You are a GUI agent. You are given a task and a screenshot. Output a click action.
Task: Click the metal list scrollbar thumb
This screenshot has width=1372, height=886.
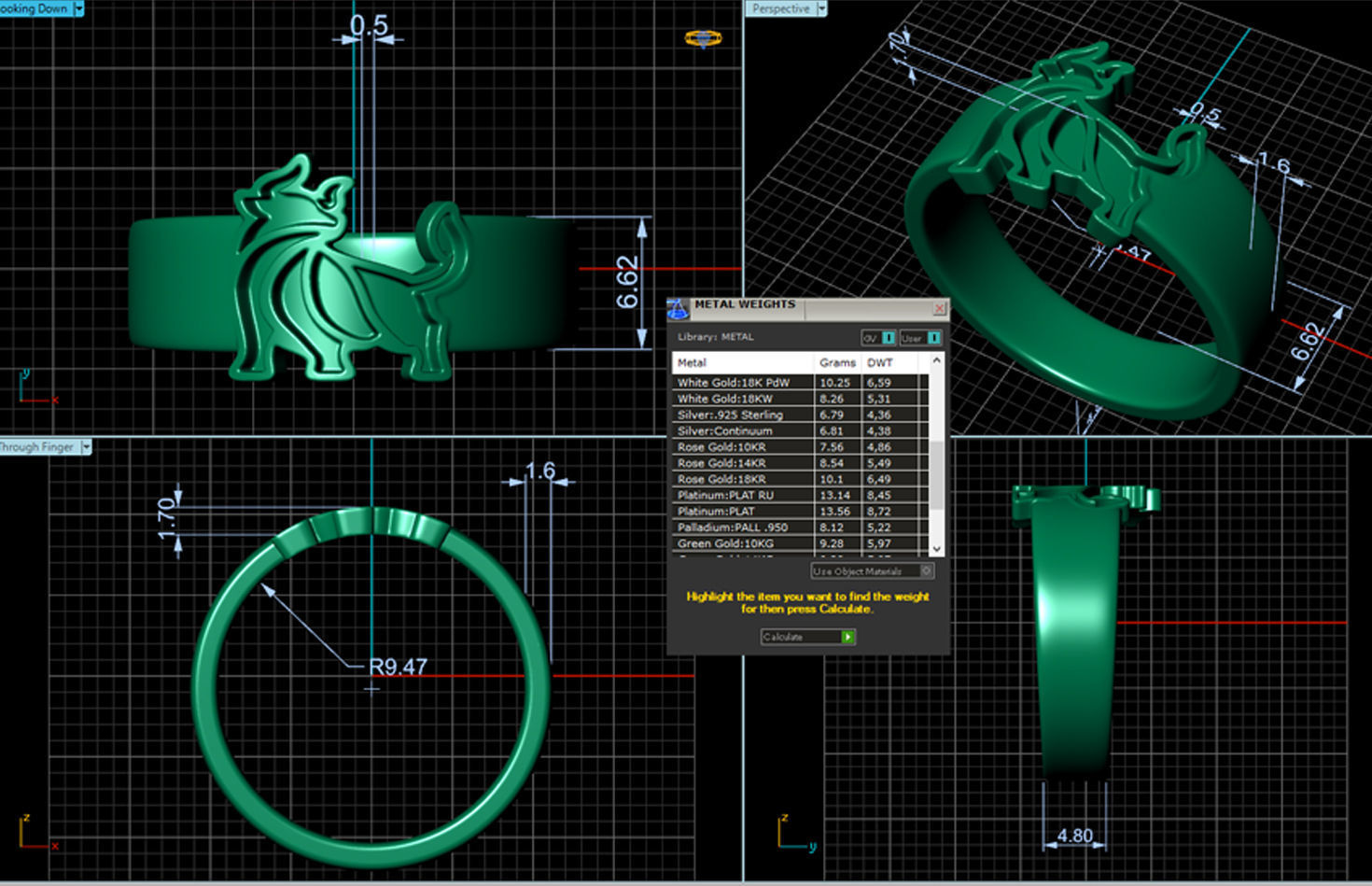pos(937,473)
